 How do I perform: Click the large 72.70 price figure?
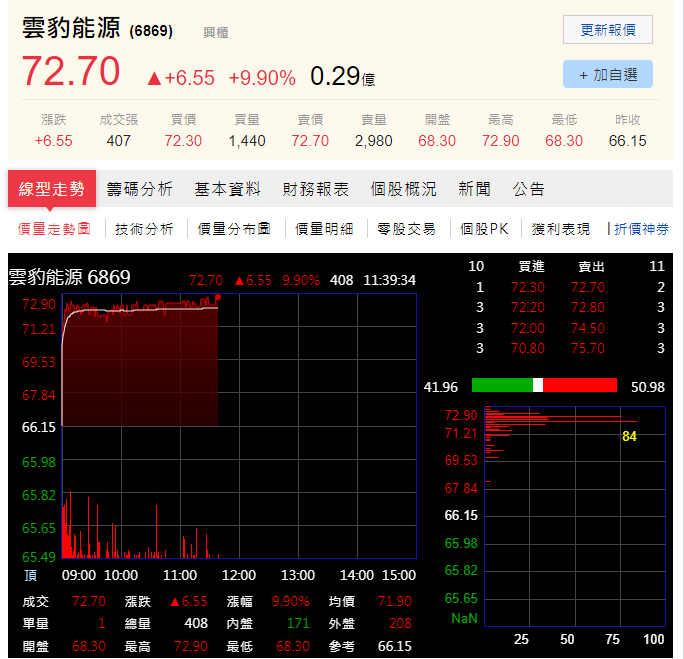pos(71,71)
